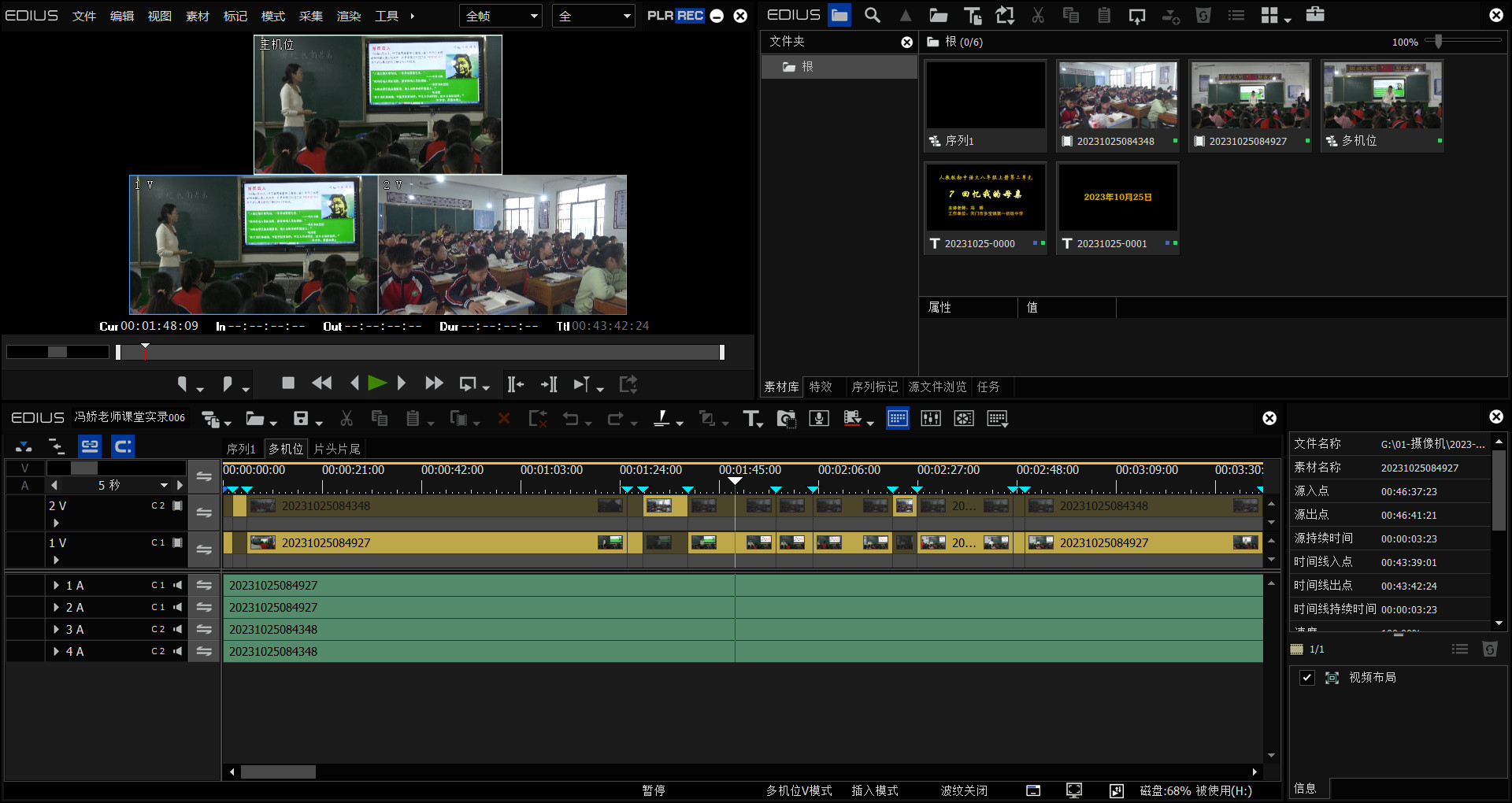Switch to PLR player mode
This screenshot has width=1512, height=803.
660,16
